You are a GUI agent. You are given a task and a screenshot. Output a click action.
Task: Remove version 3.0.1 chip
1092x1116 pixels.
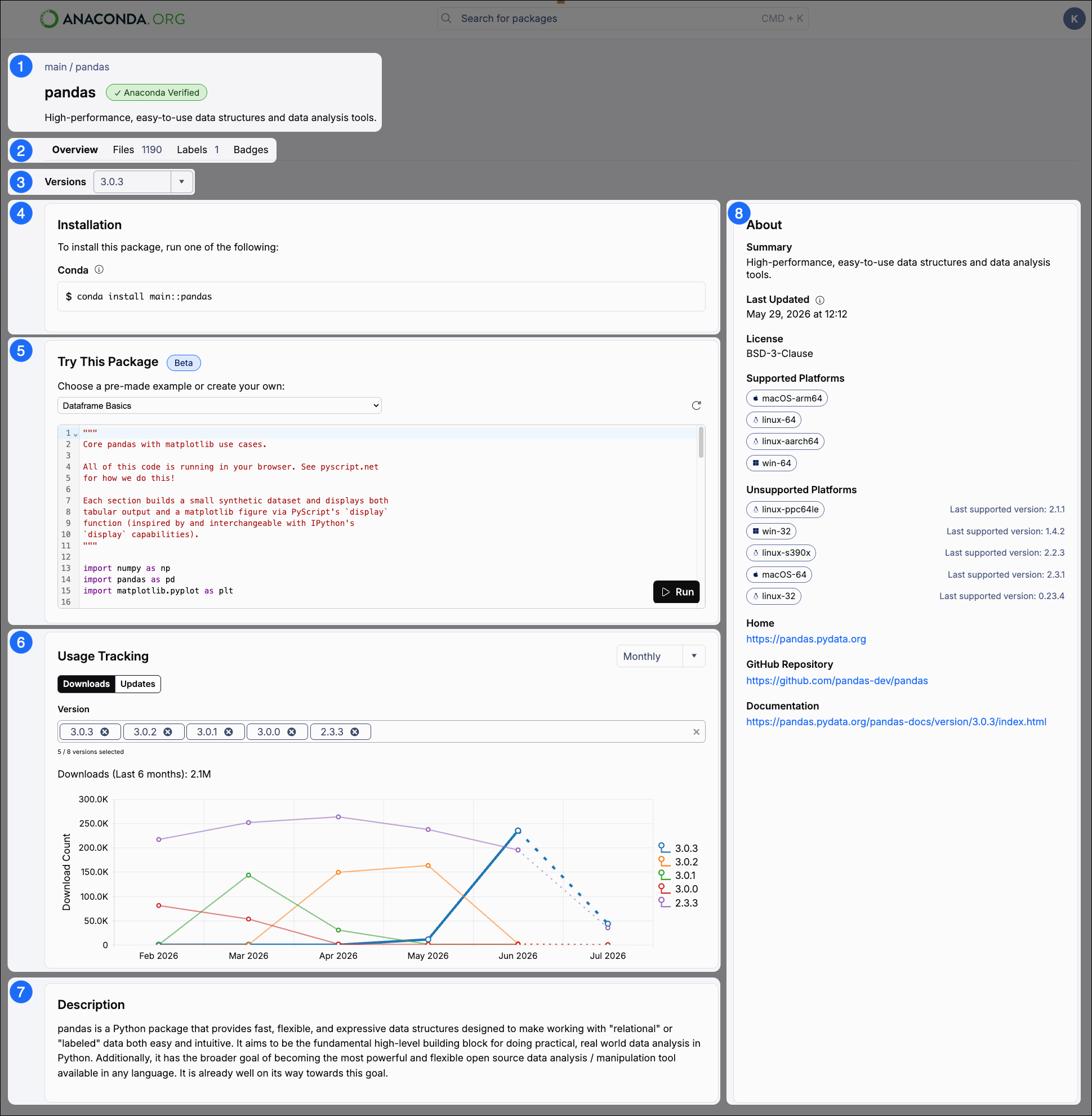229,732
